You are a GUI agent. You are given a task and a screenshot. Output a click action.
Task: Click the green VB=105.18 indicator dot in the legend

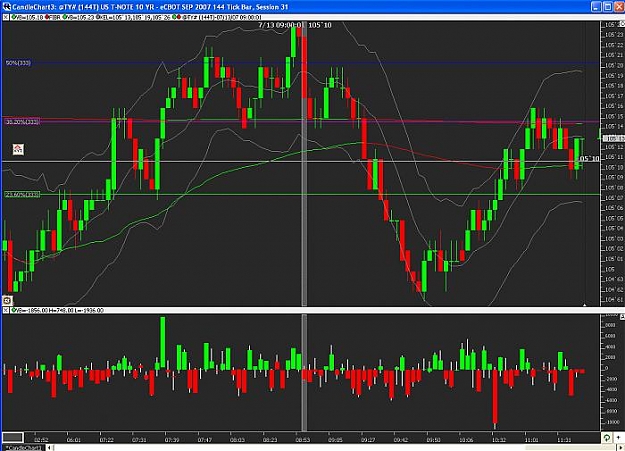pyautogui.click(x=14, y=18)
